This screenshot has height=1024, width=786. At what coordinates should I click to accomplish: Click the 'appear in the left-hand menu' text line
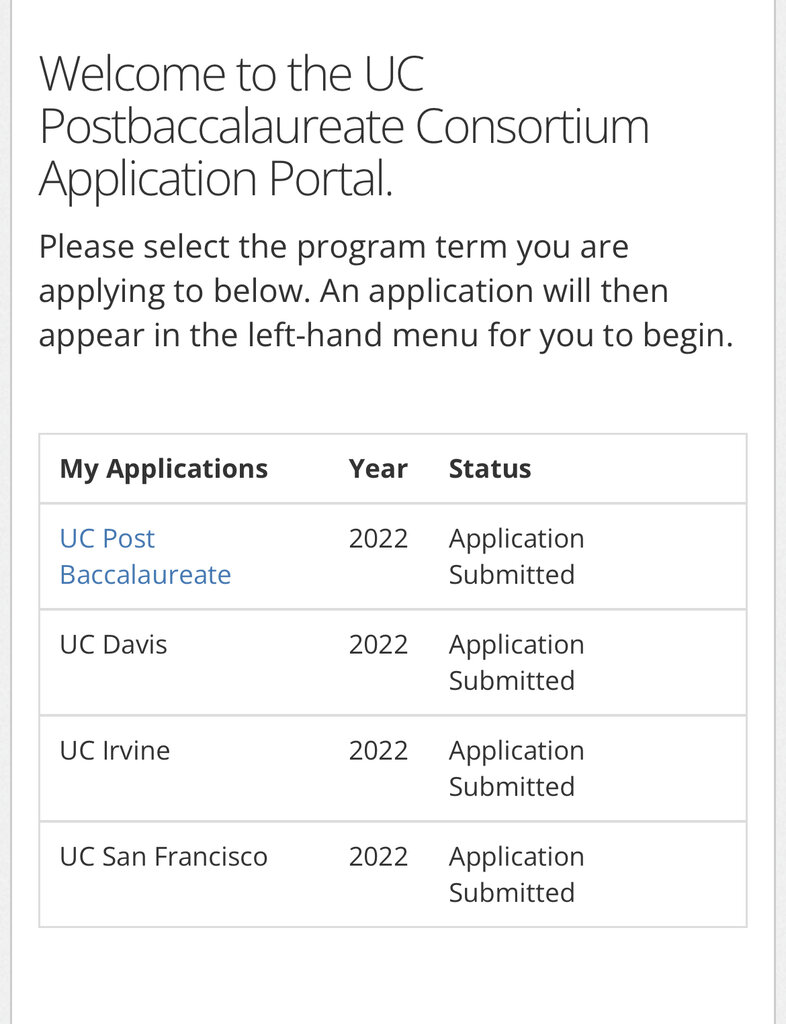[x=386, y=335]
